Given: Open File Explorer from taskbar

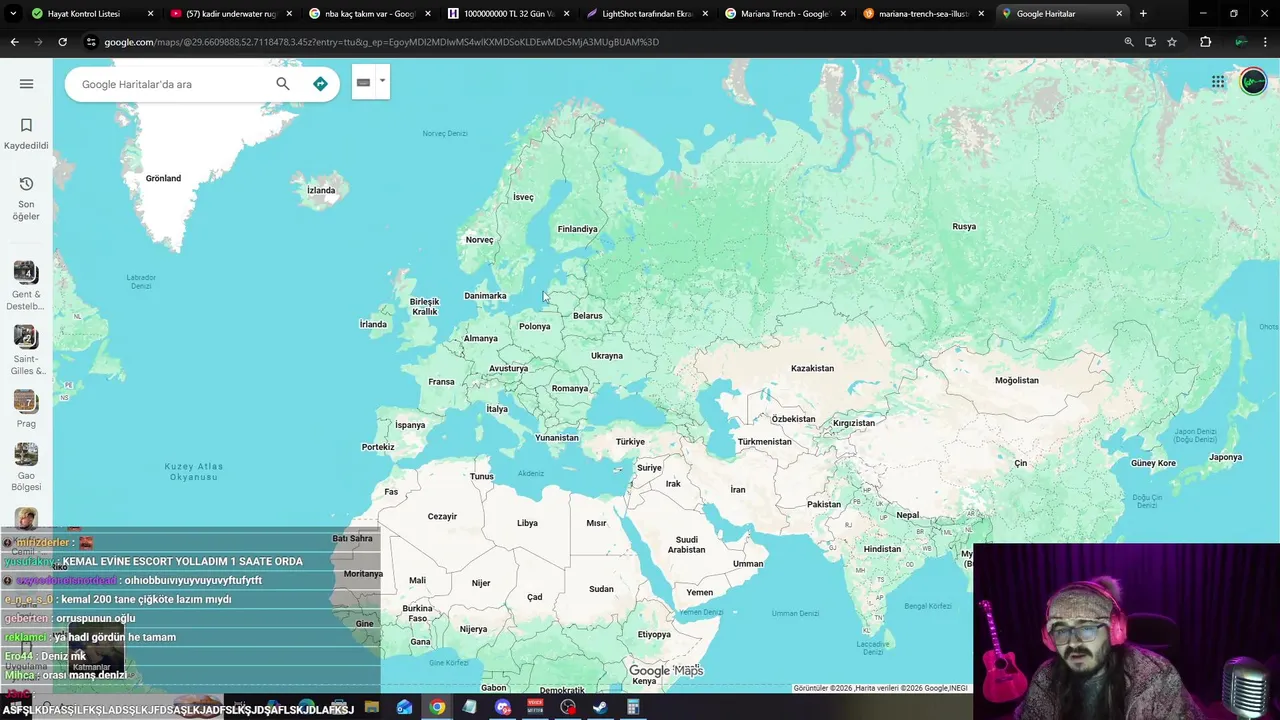Looking at the screenshot, I should [x=372, y=707].
